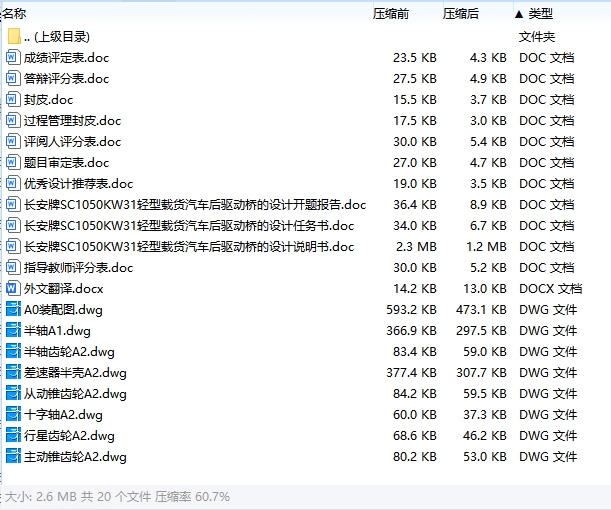Click the 593.2 KB size of A0装配图

point(411,310)
